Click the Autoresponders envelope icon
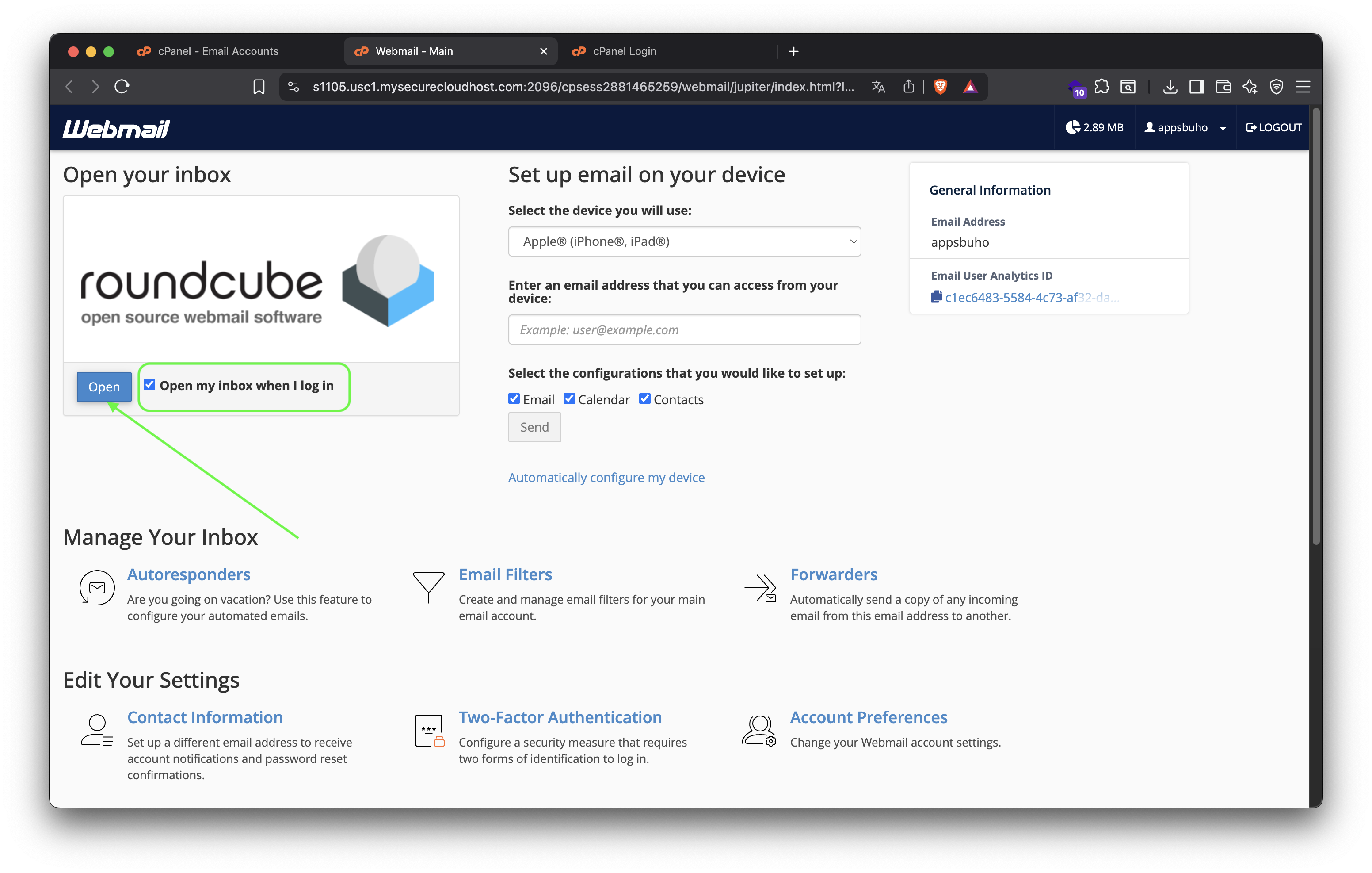This screenshot has height=873, width=1372. [x=97, y=587]
